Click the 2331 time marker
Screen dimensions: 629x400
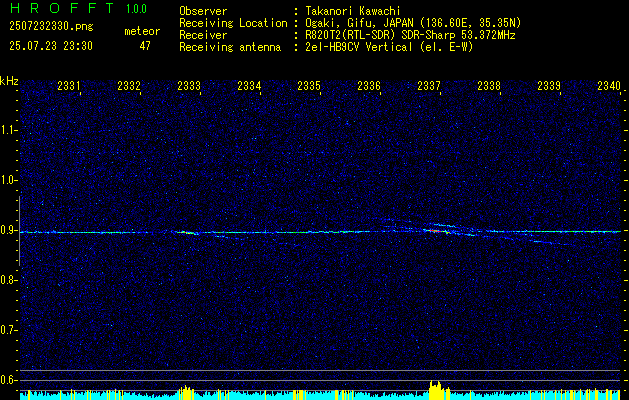point(69,86)
